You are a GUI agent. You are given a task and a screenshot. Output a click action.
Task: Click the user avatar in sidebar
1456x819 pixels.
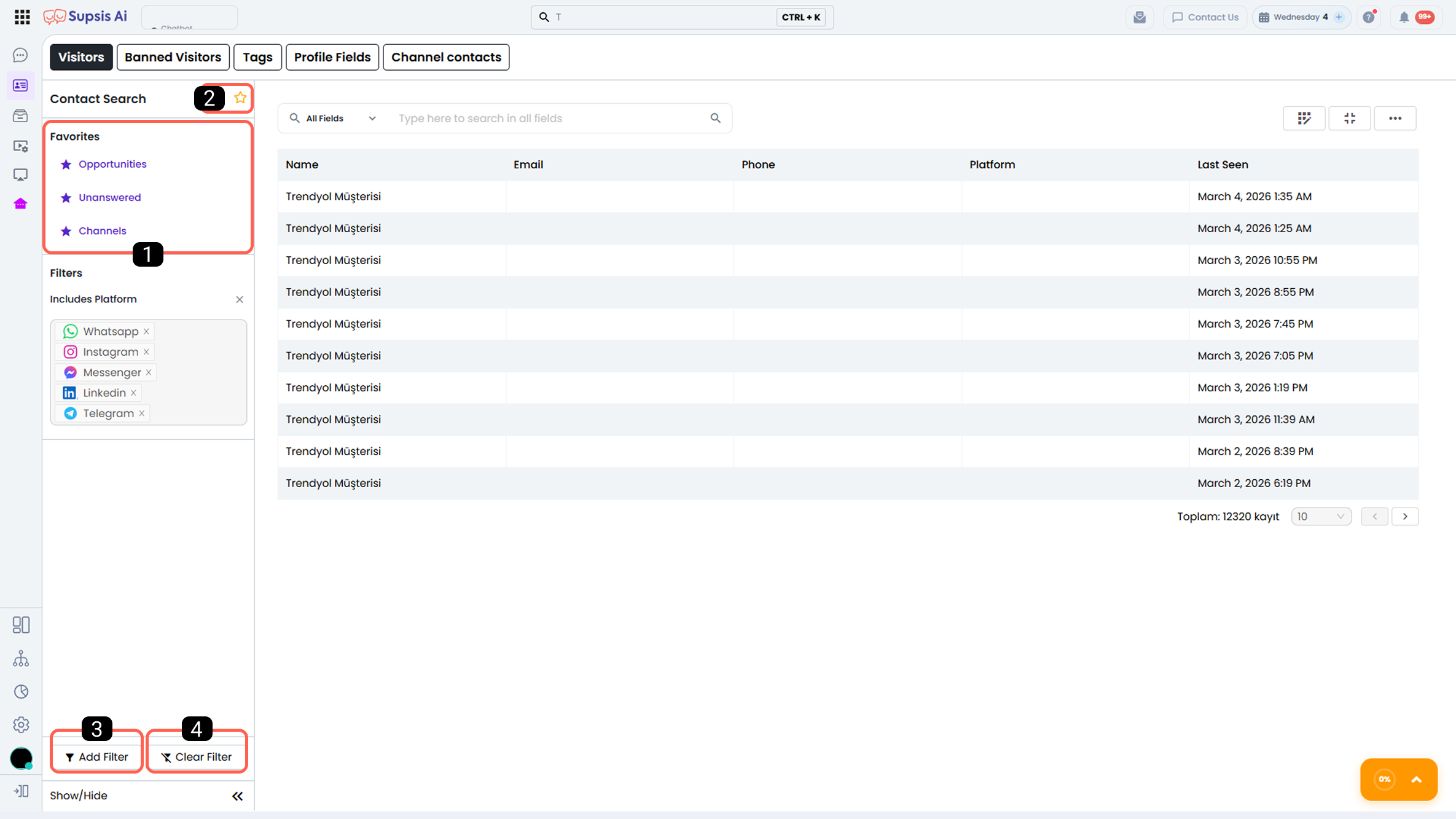(x=21, y=758)
